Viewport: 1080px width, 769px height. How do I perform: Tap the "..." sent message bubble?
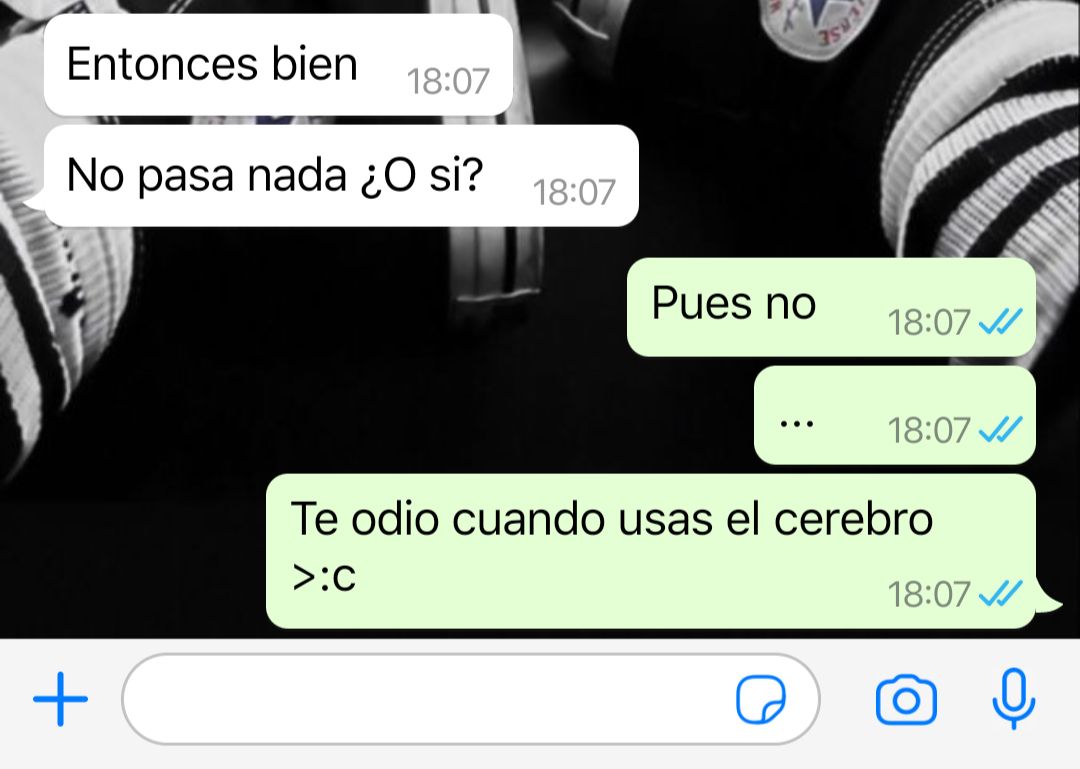pyautogui.click(x=895, y=415)
